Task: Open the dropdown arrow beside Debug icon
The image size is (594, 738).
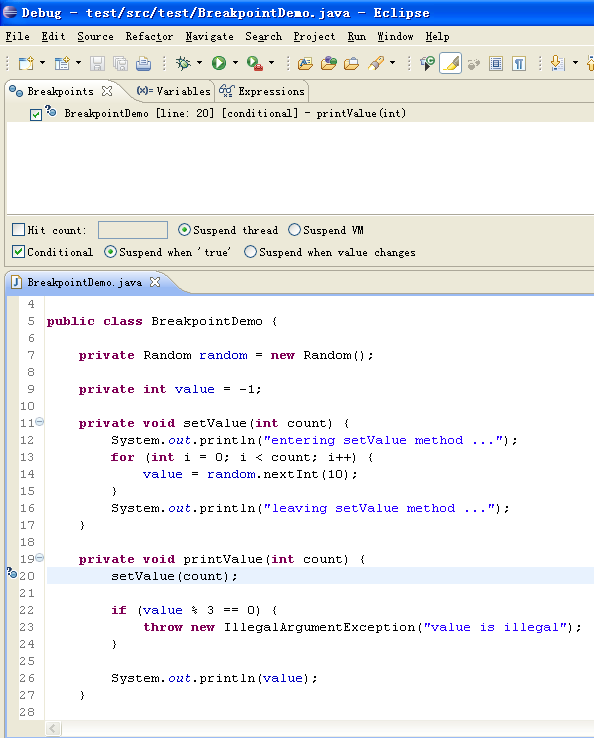Action: pyautogui.click(x=199, y=63)
